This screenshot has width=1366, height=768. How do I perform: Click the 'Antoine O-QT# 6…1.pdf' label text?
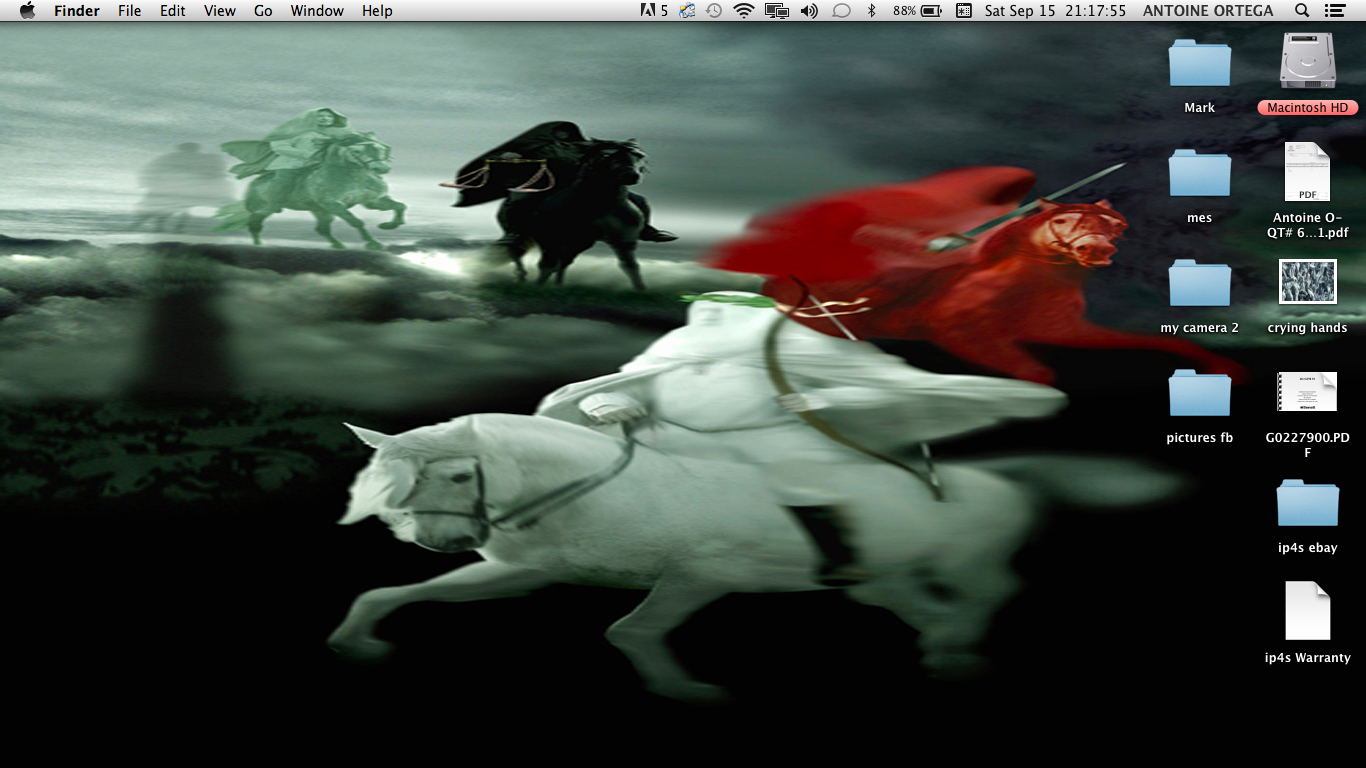click(1308, 225)
